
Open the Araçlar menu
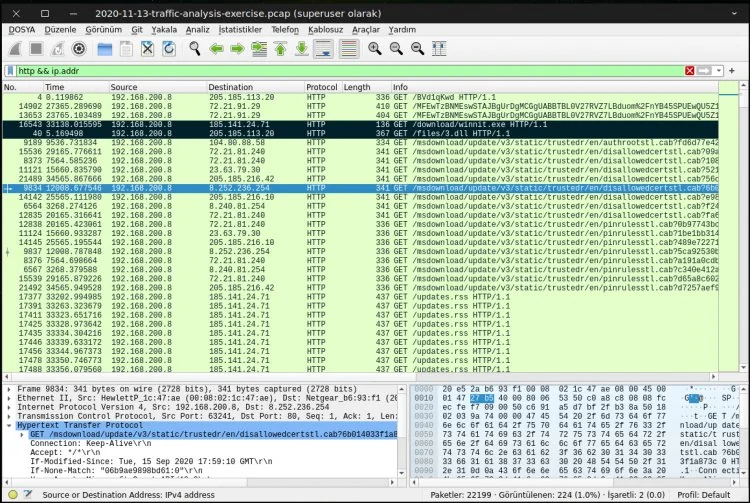[365, 30]
